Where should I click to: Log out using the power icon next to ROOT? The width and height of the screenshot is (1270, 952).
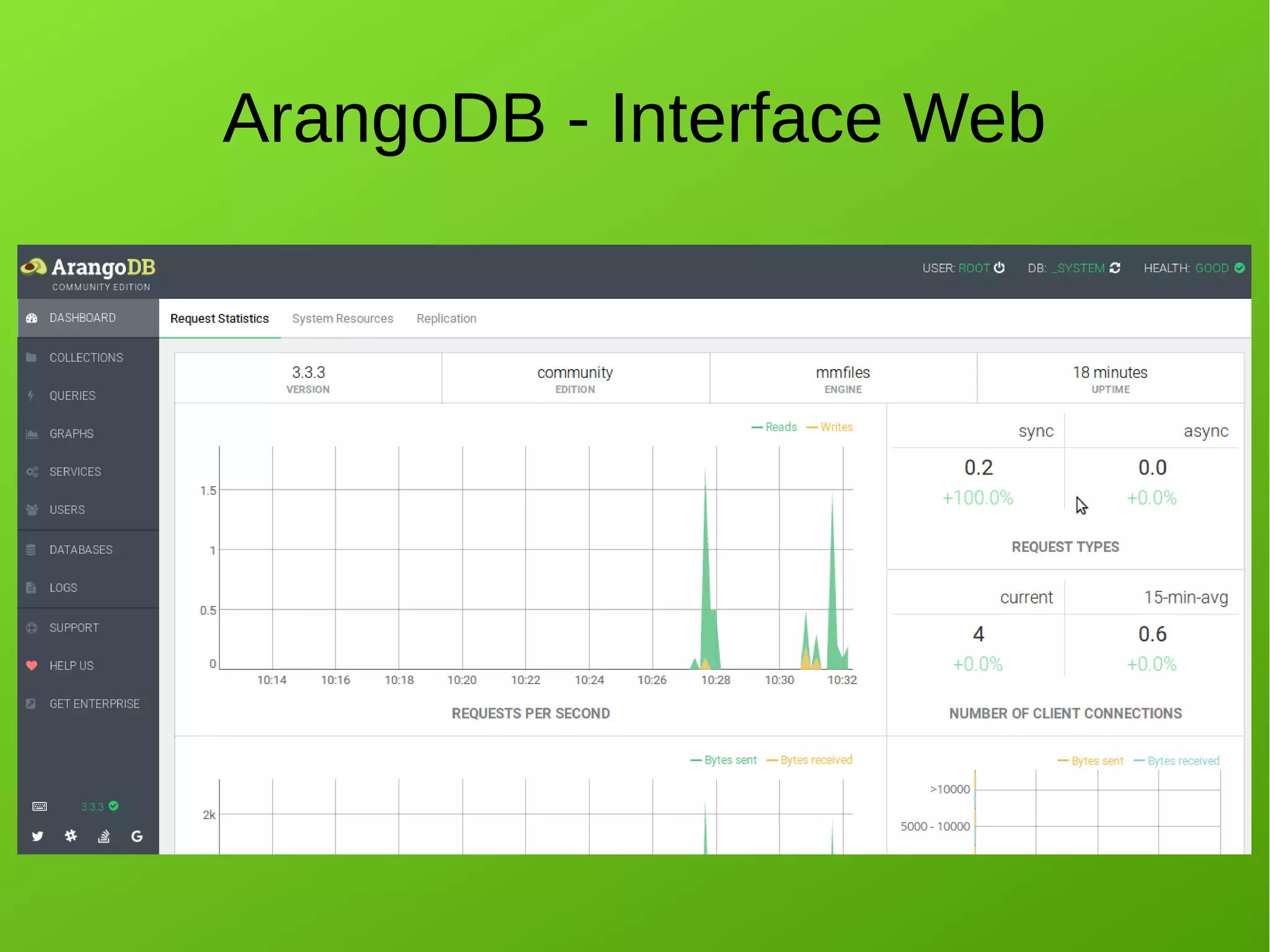[999, 268]
